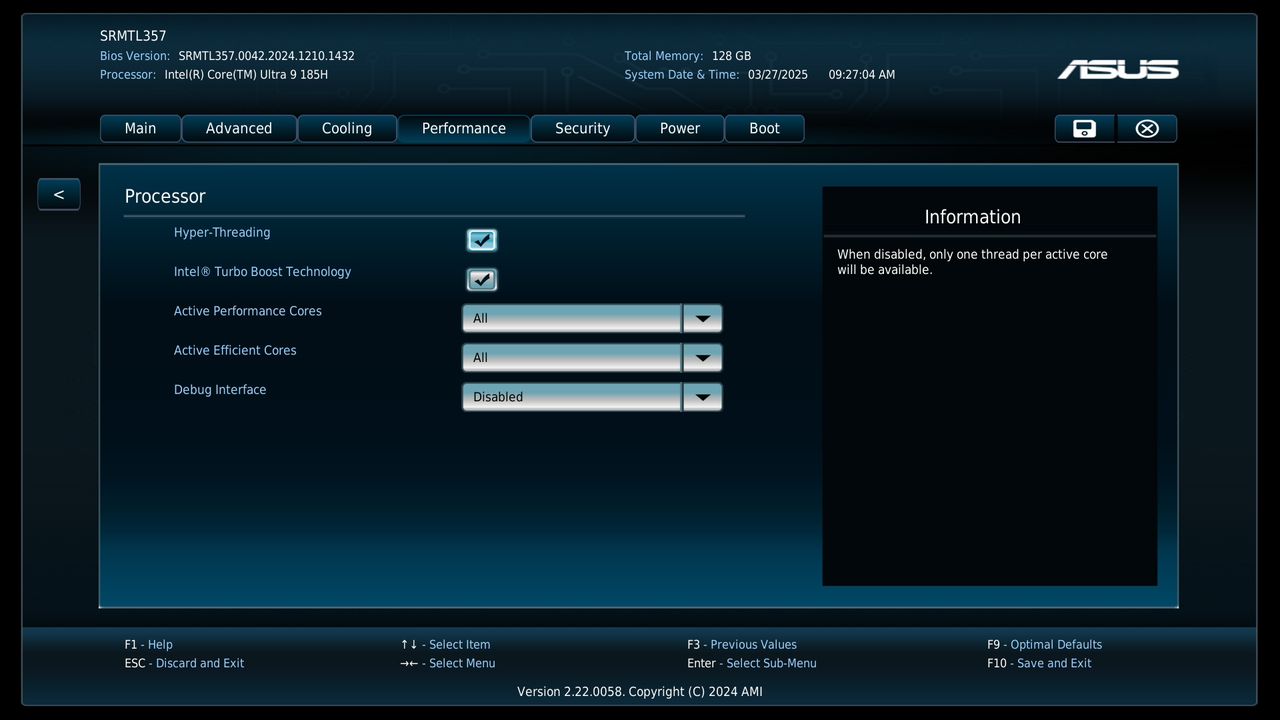Viewport: 1280px width, 720px height.
Task: Click F9 Optimal Defaults hint
Action: pos(1045,645)
